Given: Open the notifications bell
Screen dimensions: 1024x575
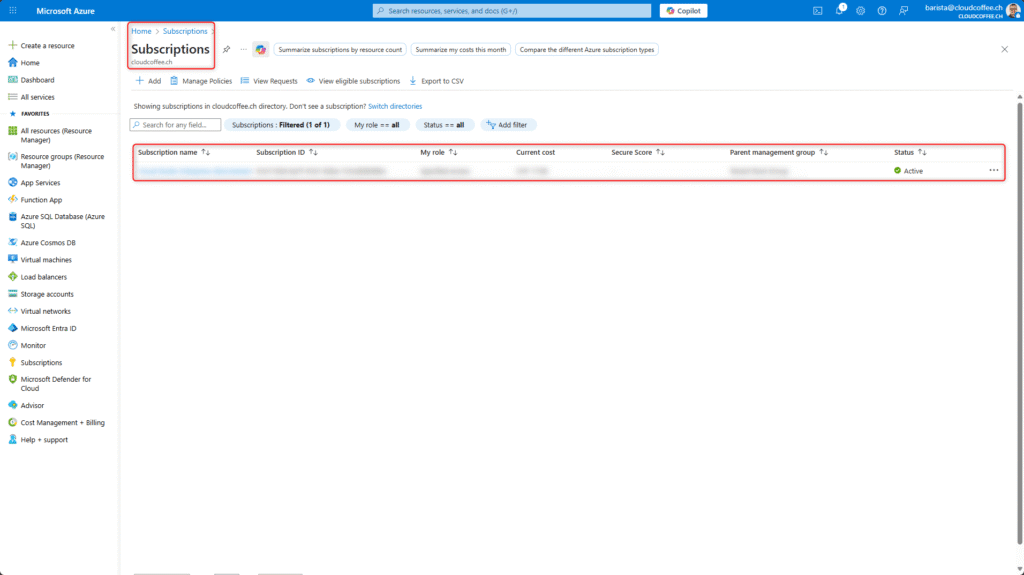Looking at the screenshot, I should (x=840, y=10).
